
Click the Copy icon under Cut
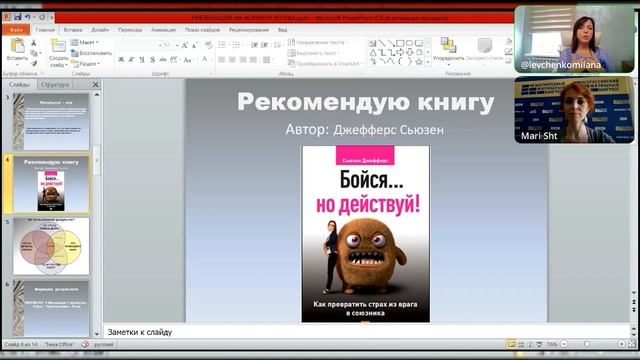[x=33, y=53]
